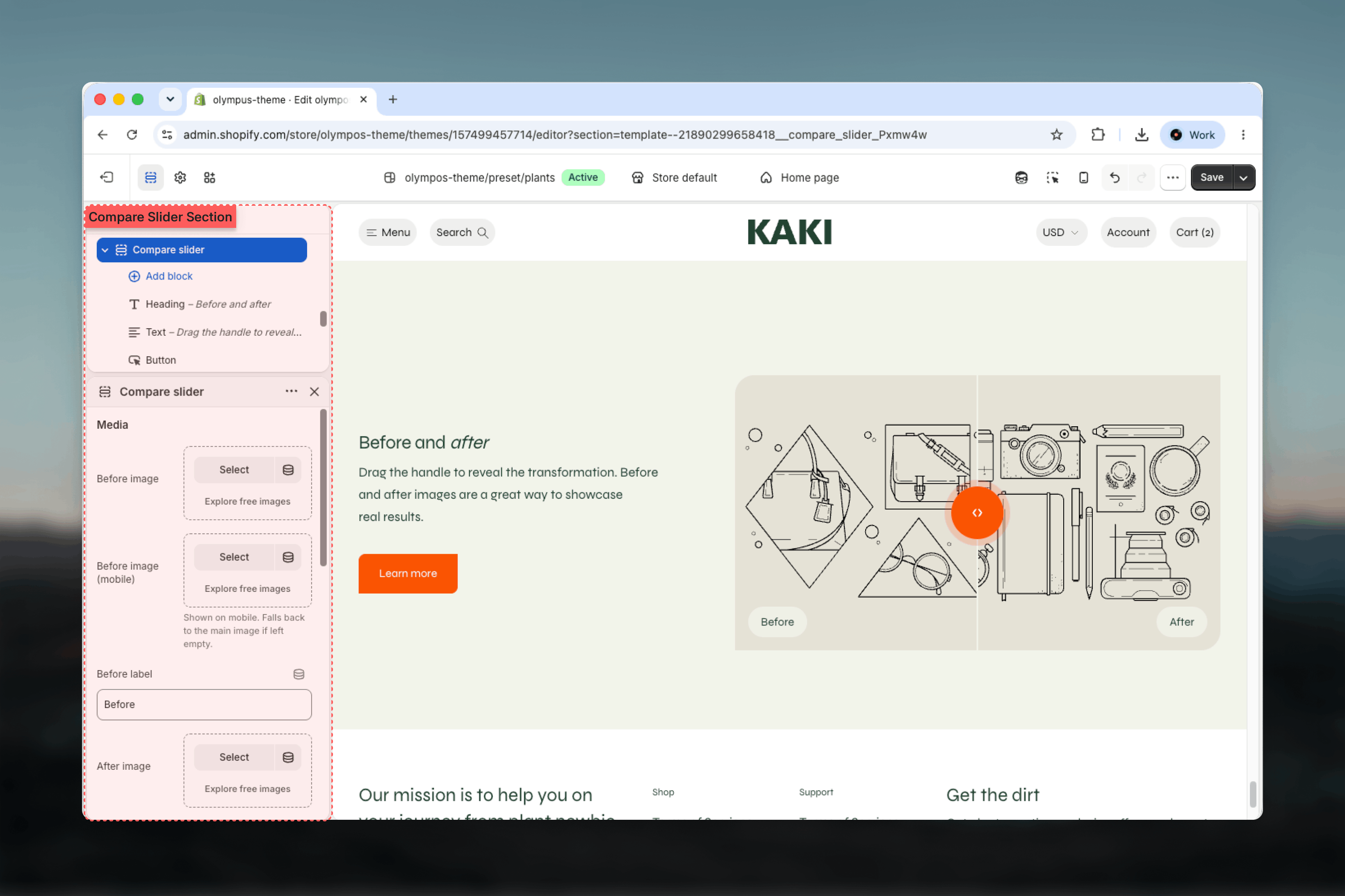Select the Heading – Before and after block

[207, 304]
